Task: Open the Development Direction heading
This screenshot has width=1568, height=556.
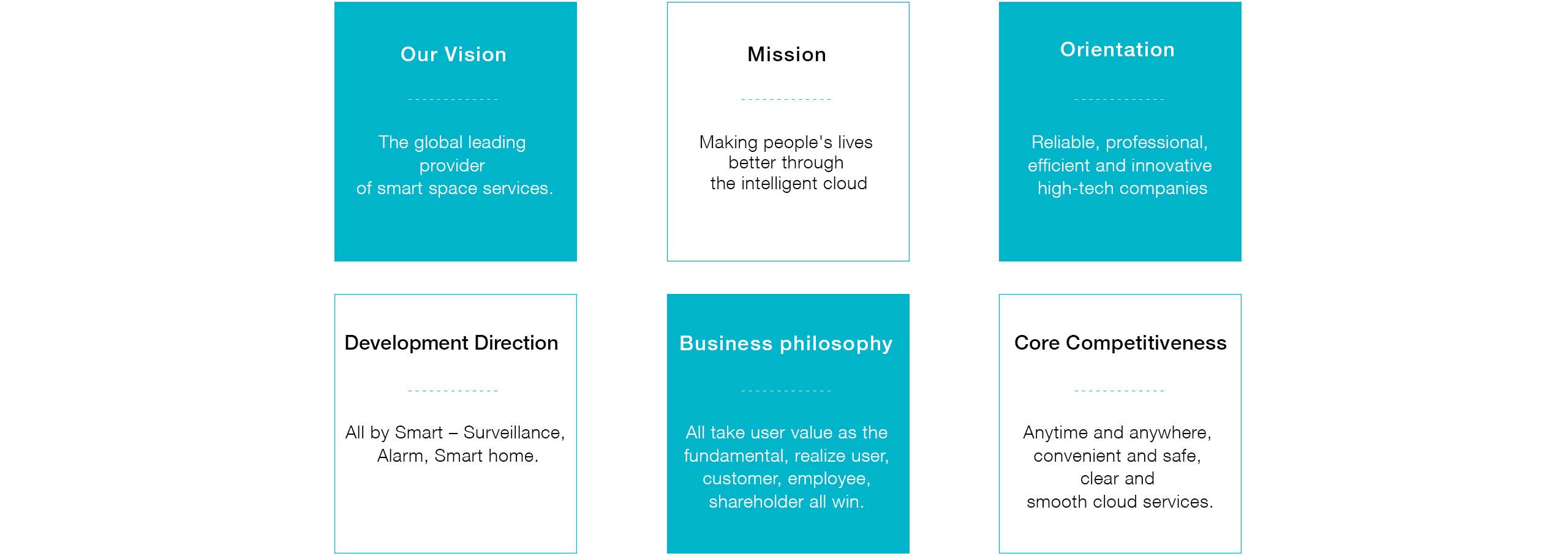Action: coord(451,343)
